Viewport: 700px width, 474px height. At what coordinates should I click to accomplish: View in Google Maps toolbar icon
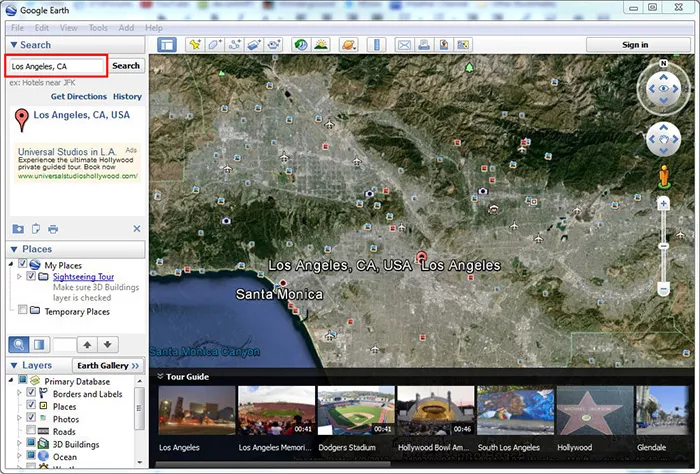(463, 45)
